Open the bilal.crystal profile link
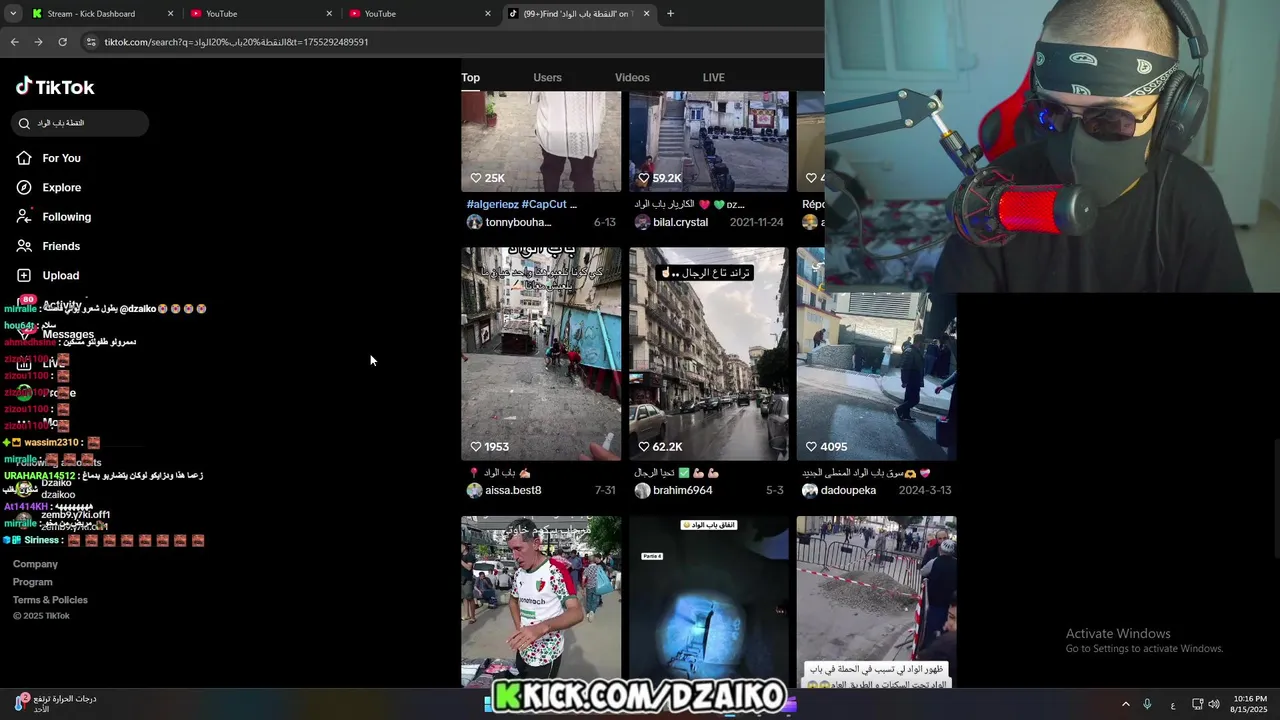Screen dimensions: 1280x720 pyautogui.click(x=680, y=222)
